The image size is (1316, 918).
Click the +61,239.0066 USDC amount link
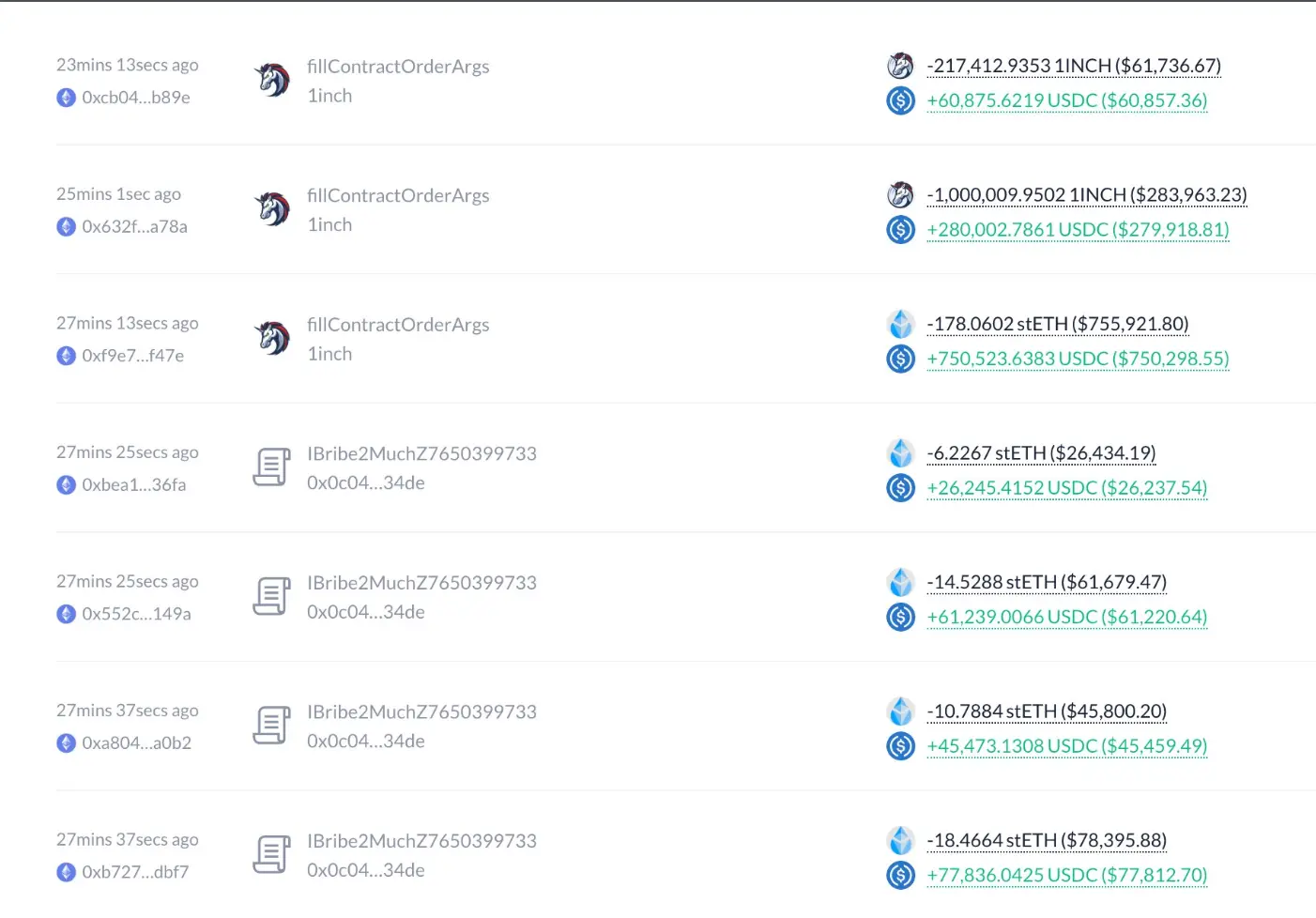(x=1066, y=617)
